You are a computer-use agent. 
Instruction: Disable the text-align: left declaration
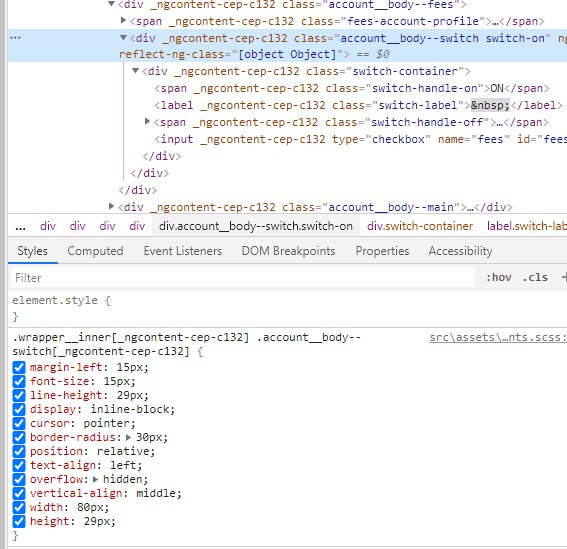pyautogui.click(x=19, y=465)
